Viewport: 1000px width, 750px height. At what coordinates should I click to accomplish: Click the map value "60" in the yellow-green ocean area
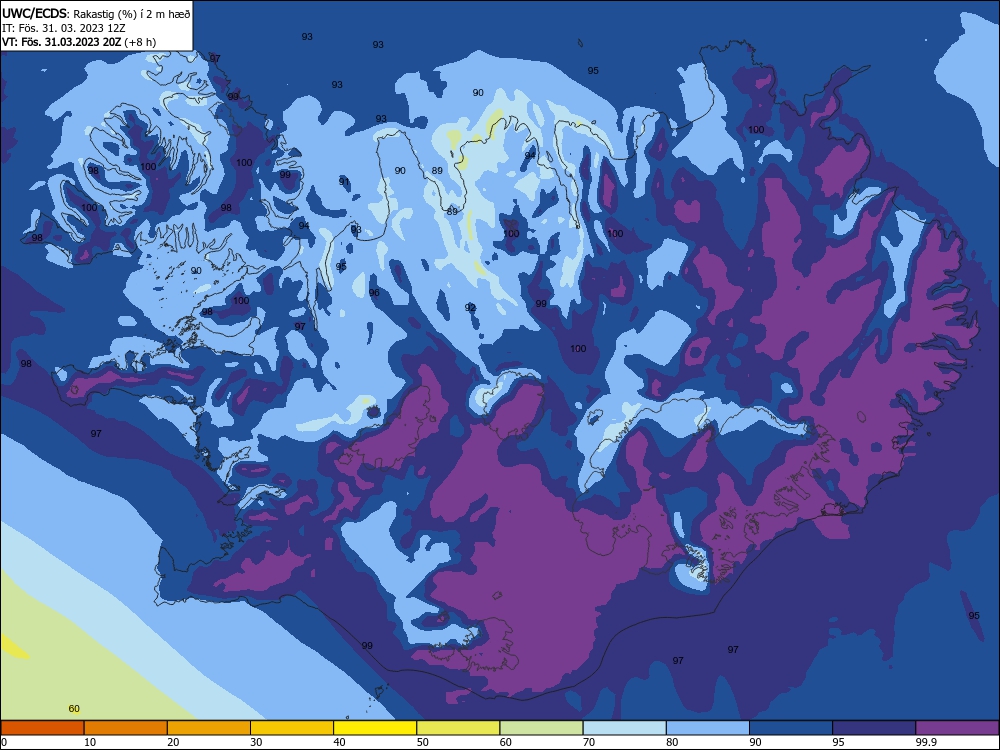[74, 709]
